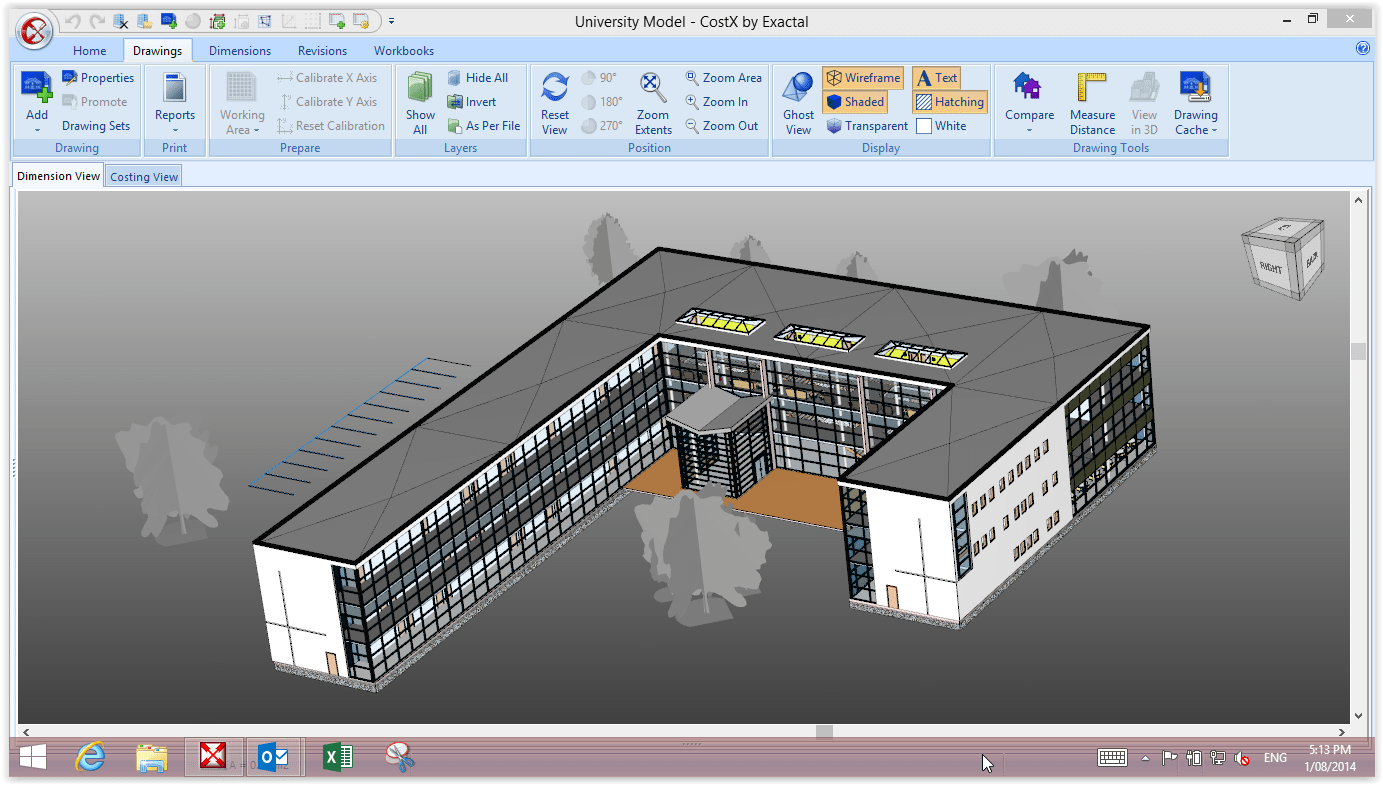1383x785 pixels.
Task: Click Zoom In
Action: (x=717, y=102)
